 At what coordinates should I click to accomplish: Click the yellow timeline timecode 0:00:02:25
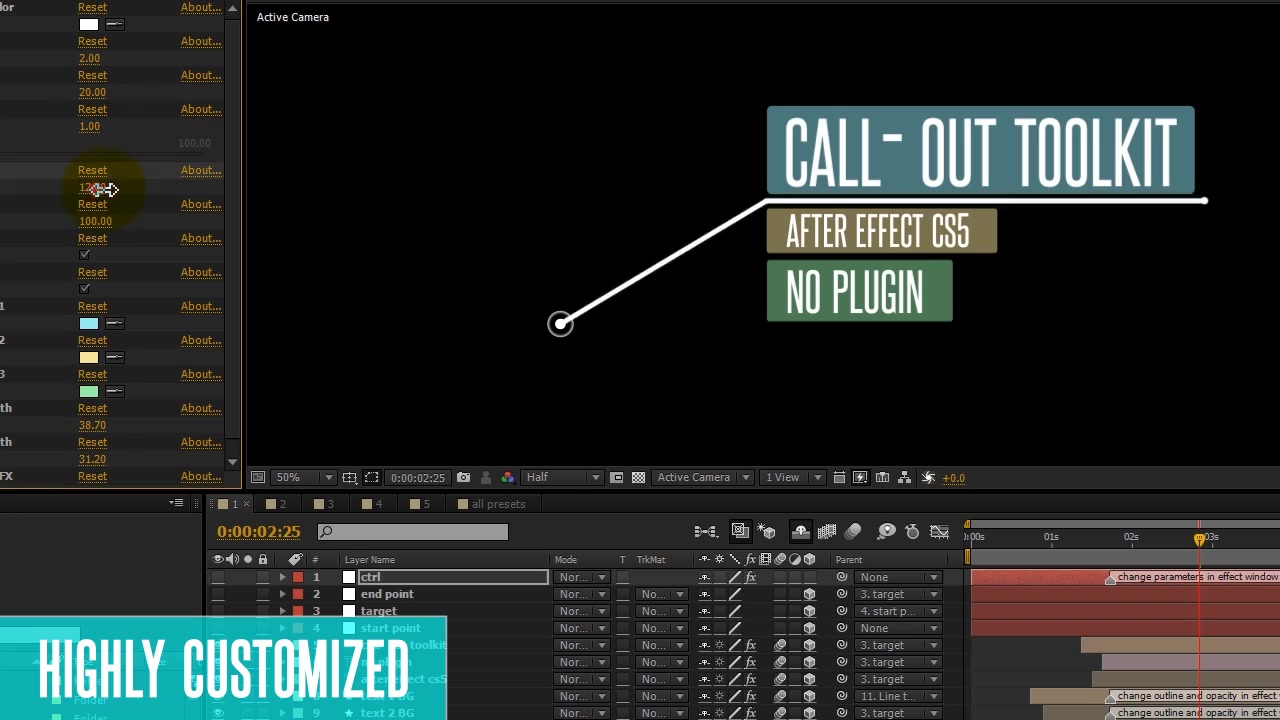pyautogui.click(x=258, y=532)
